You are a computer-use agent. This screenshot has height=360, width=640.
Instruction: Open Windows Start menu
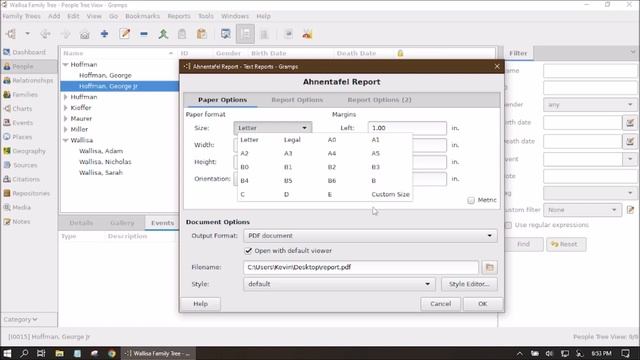(7, 353)
